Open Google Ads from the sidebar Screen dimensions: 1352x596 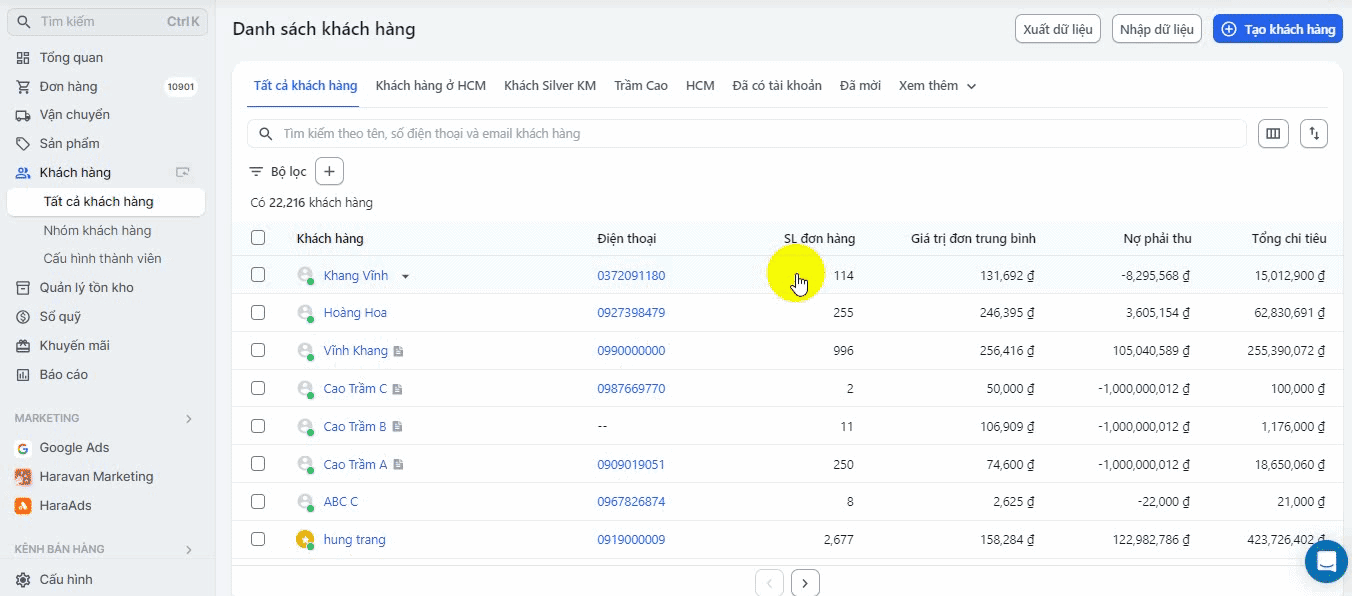pyautogui.click(x=74, y=448)
